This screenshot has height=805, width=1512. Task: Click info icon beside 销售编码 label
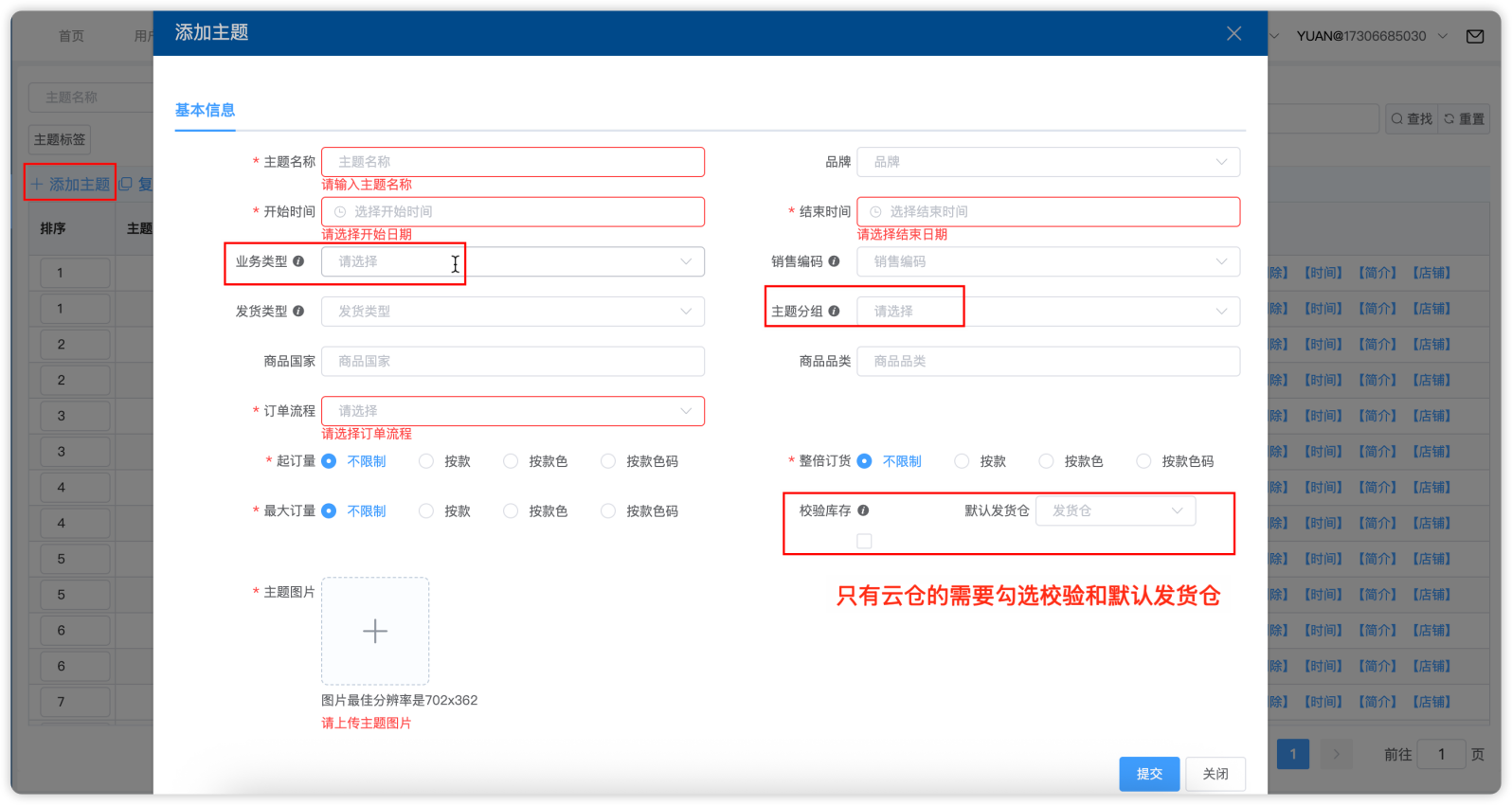(834, 261)
